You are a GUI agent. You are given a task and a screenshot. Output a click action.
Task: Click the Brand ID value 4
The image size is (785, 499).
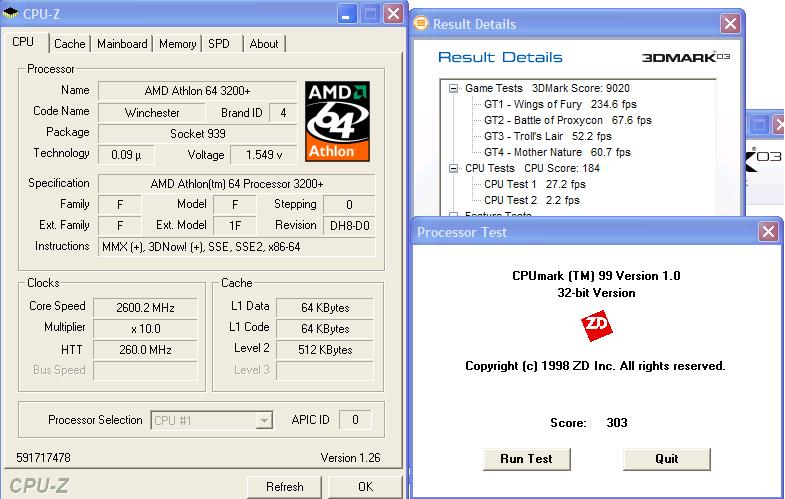click(x=283, y=113)
